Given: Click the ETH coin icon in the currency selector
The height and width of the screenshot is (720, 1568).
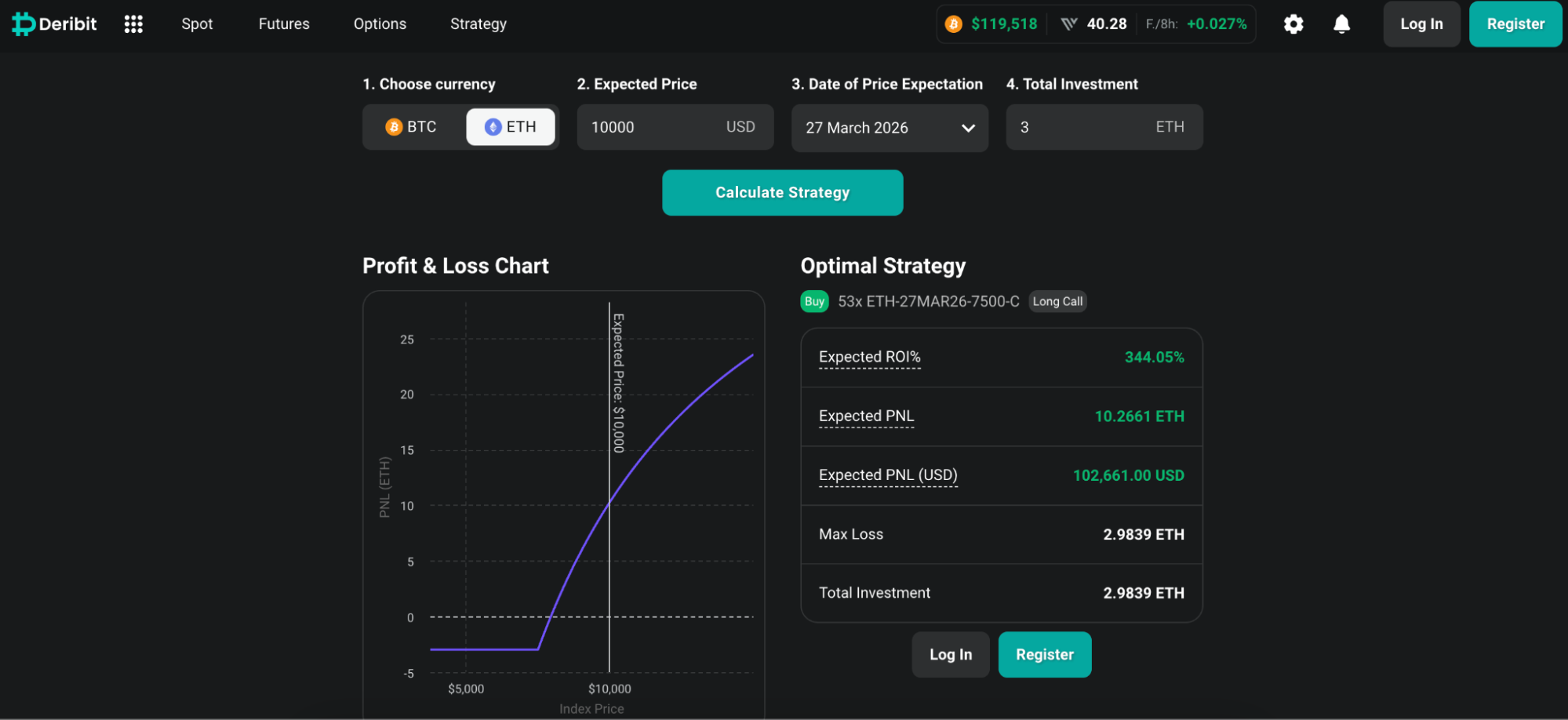Looking at the screenshot, I should click(493, 126).
